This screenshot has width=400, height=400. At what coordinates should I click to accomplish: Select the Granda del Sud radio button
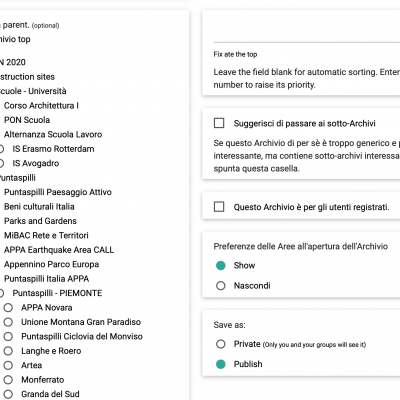(x=8, y=394)
